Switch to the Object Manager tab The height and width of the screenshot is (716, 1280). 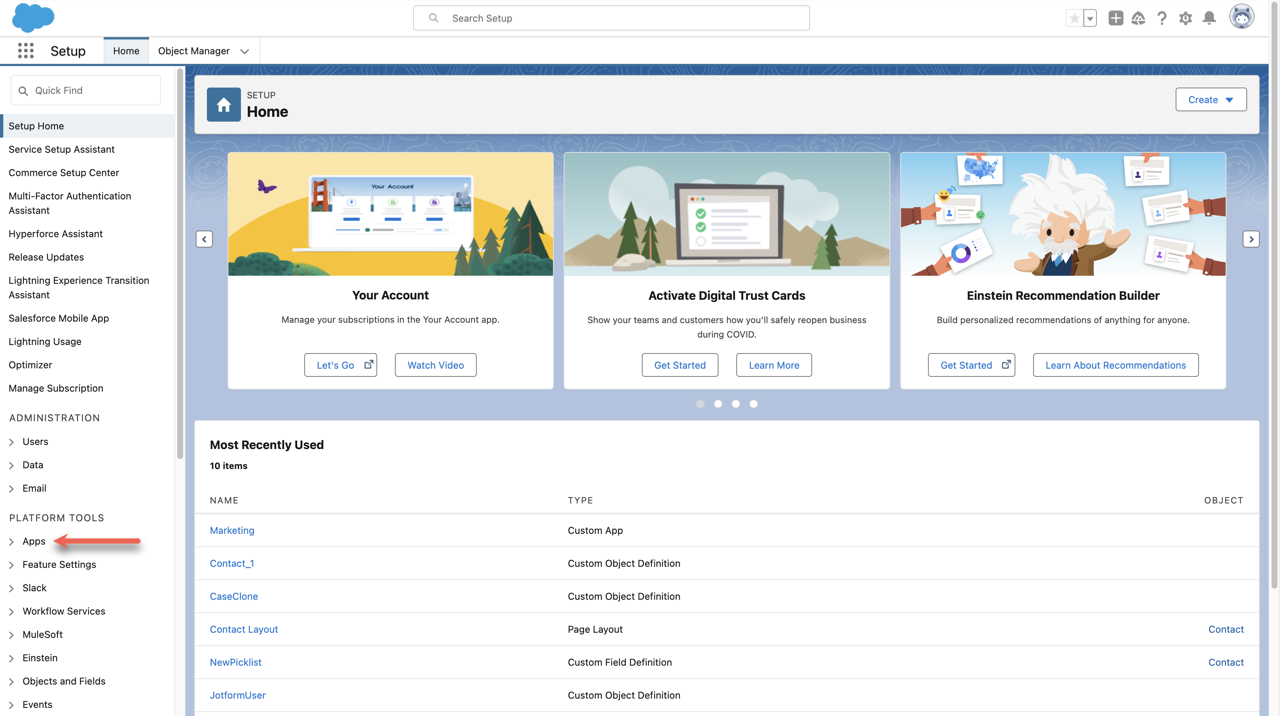tap(193, 51)
